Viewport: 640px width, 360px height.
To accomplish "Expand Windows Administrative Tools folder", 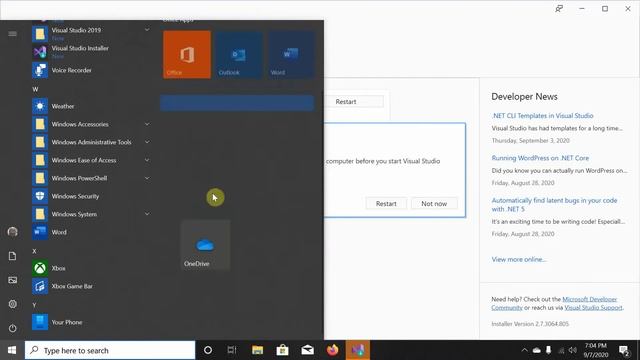I will point(147,142).
